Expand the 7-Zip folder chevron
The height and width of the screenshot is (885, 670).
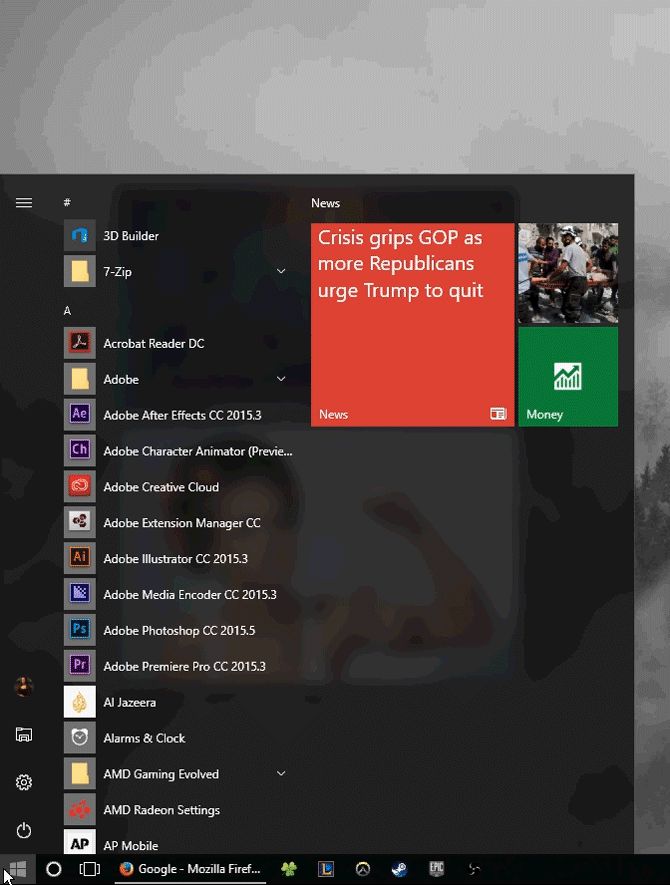point(281,272)
